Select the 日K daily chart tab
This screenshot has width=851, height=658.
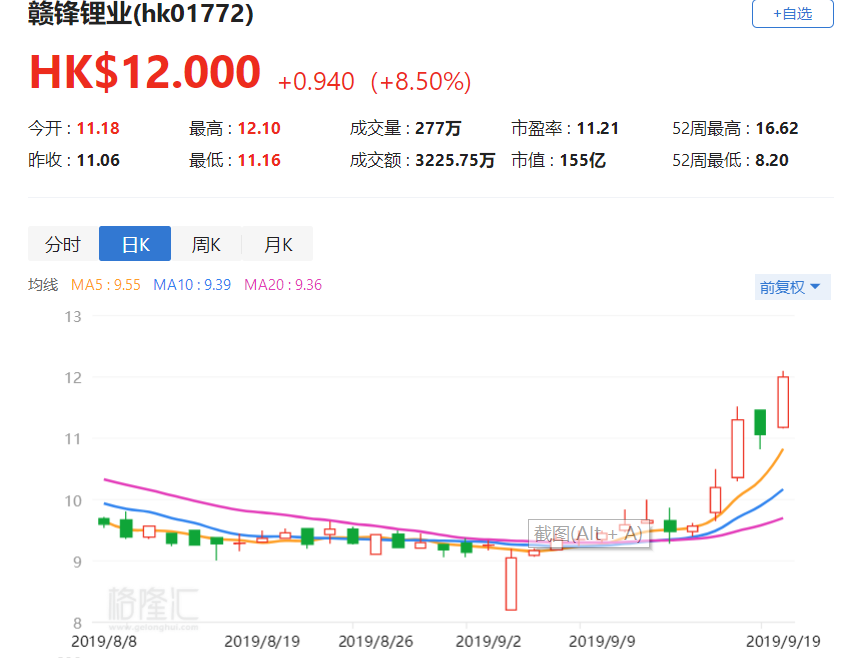135,244
